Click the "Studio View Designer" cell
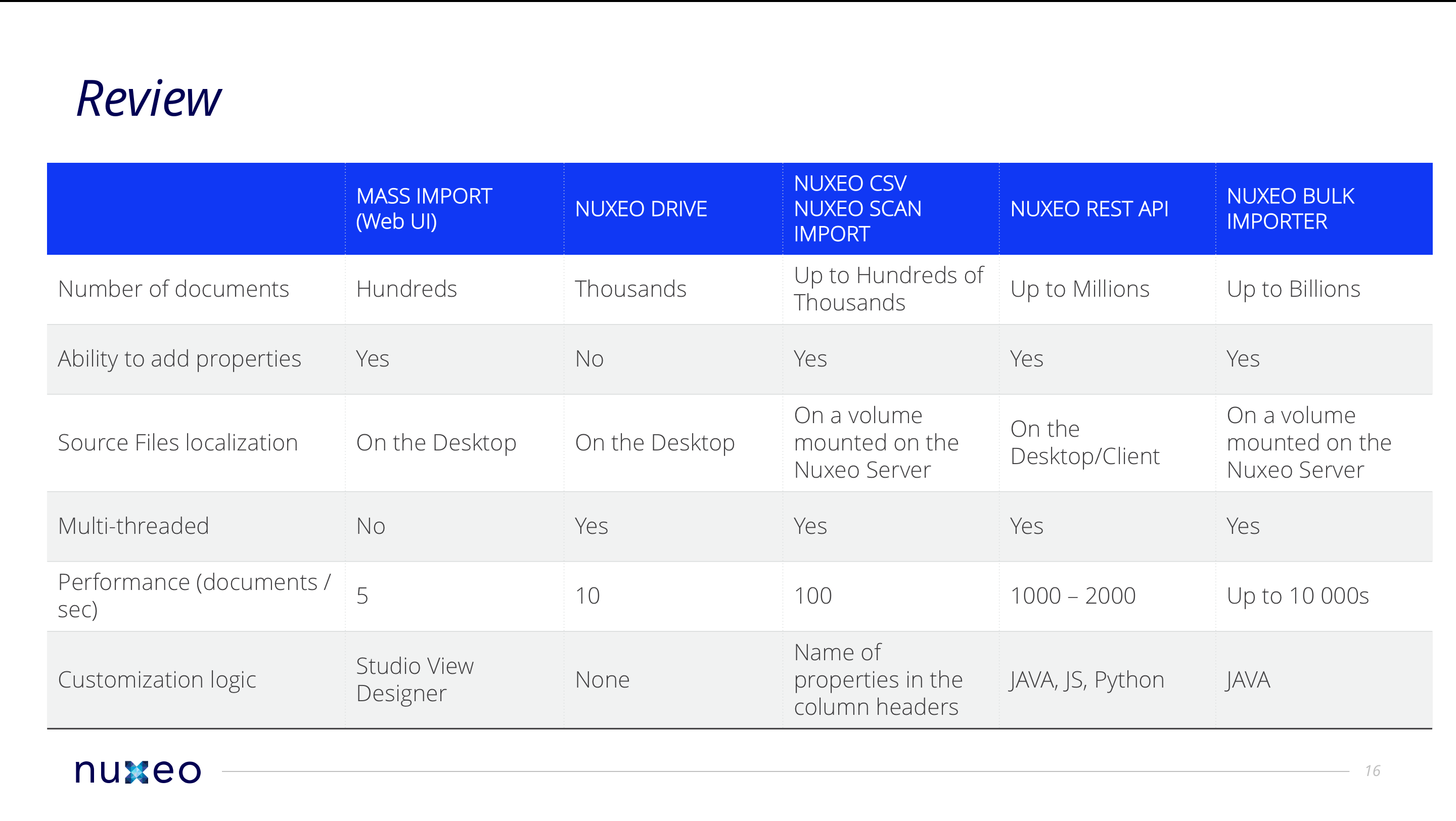The height and width of the screenshot is (821, 1456). pos(415,680)
